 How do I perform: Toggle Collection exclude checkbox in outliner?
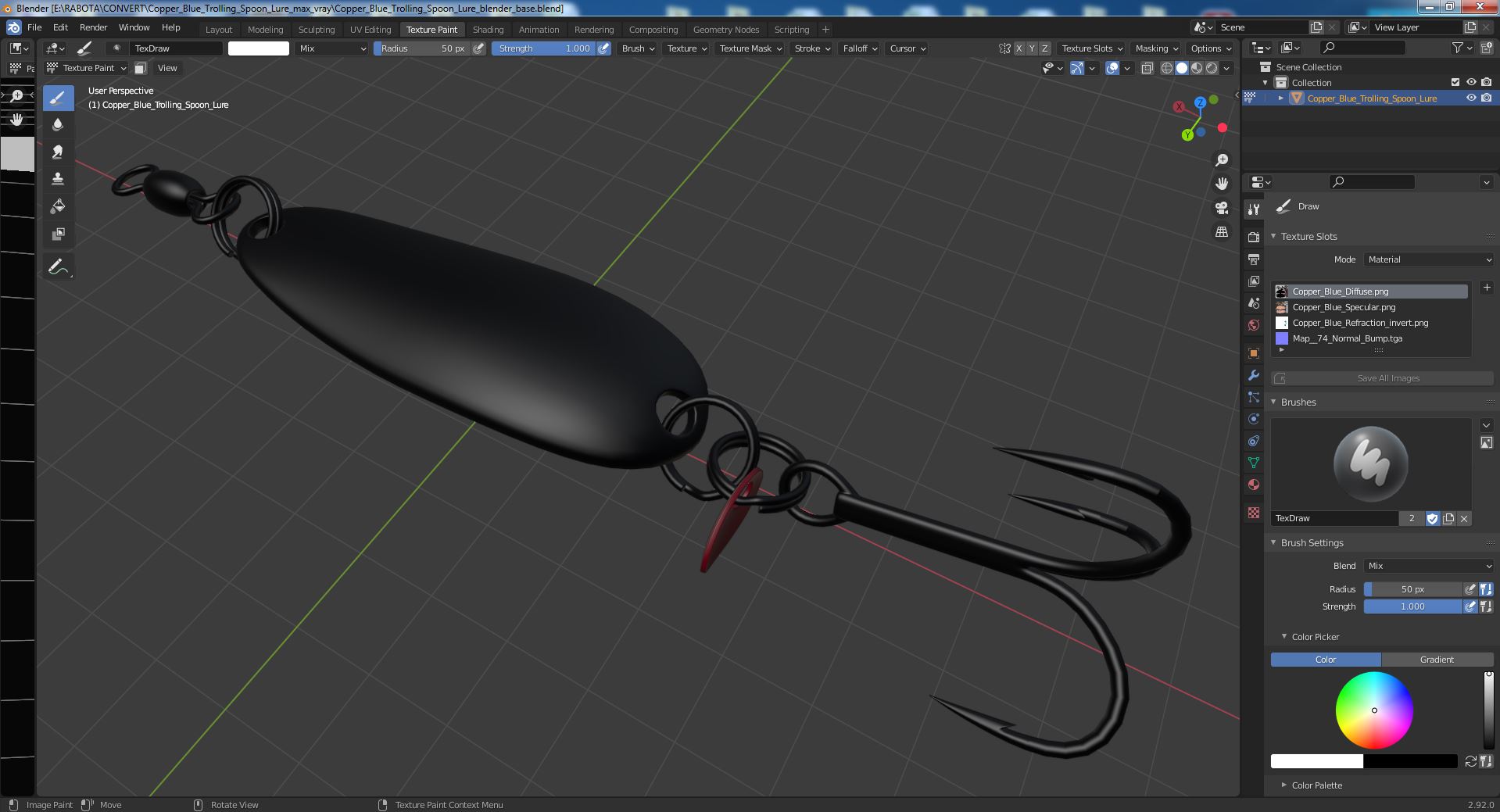(1455, 82)
